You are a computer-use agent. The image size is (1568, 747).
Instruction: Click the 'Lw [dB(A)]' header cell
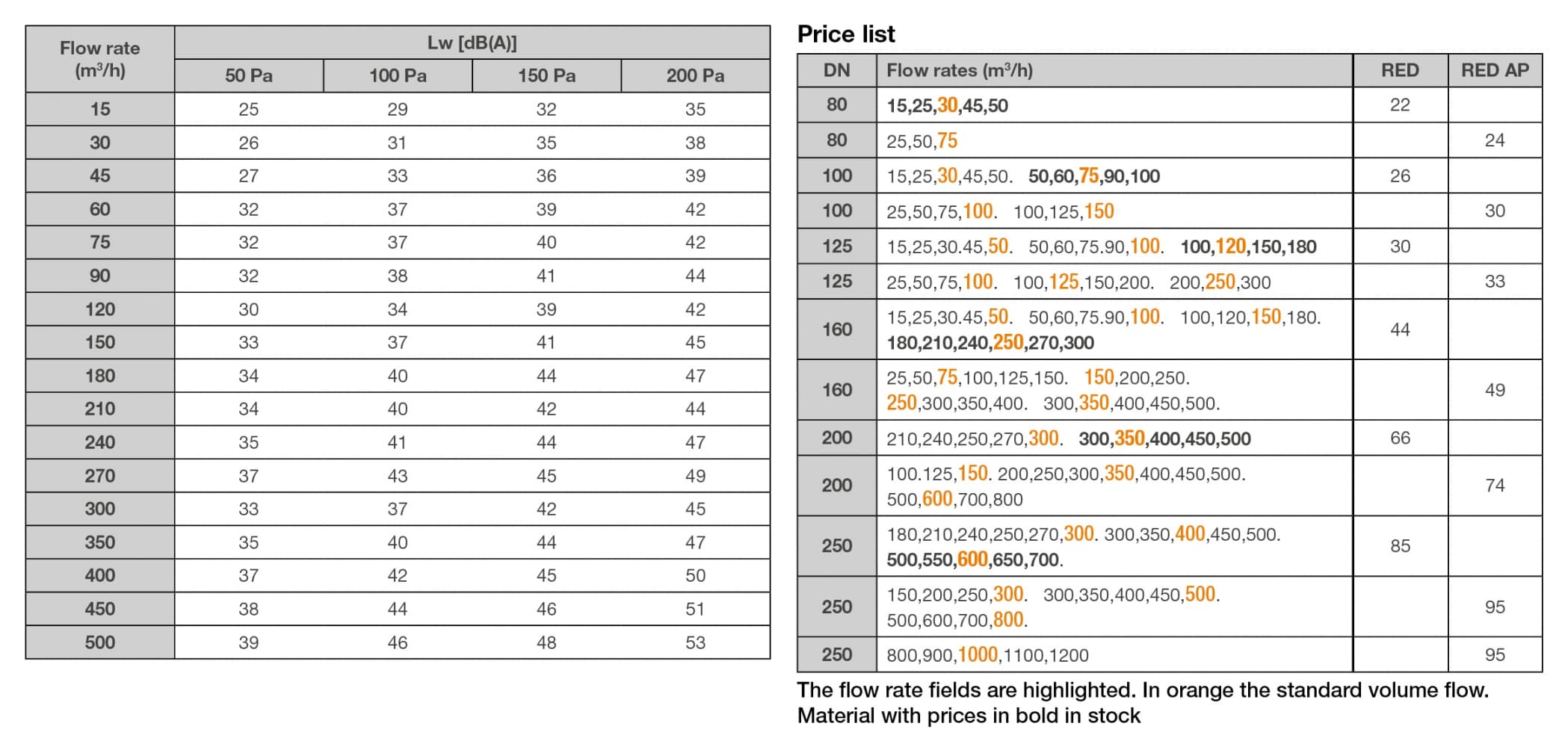pos(472,43)
